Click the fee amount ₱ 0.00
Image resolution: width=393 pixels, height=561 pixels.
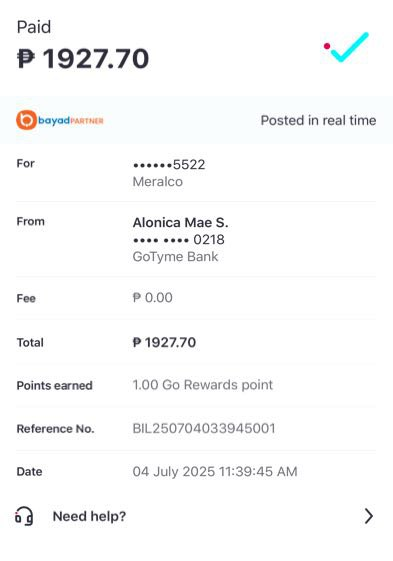152,297
